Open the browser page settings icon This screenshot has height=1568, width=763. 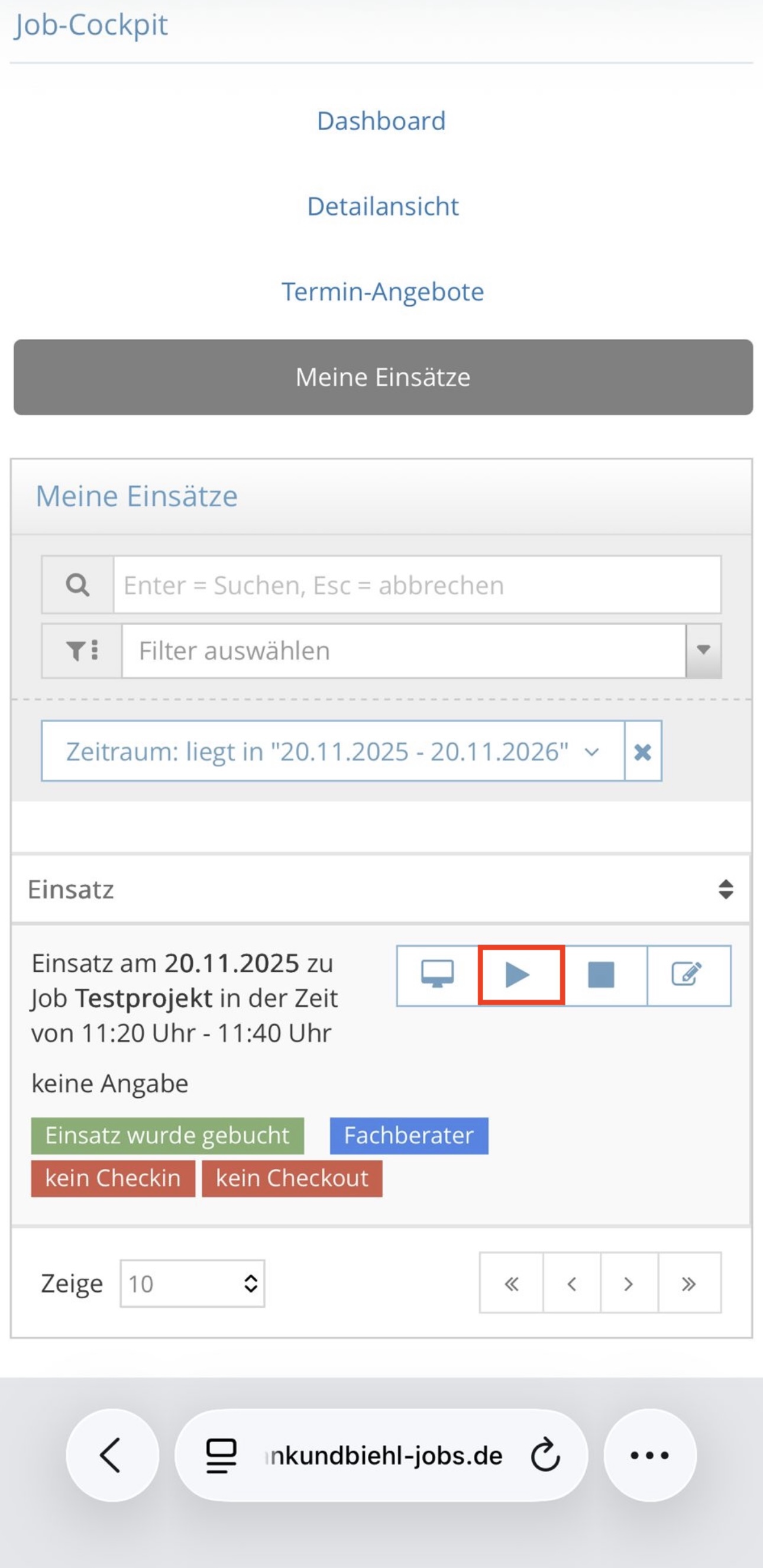[221, 1456]
